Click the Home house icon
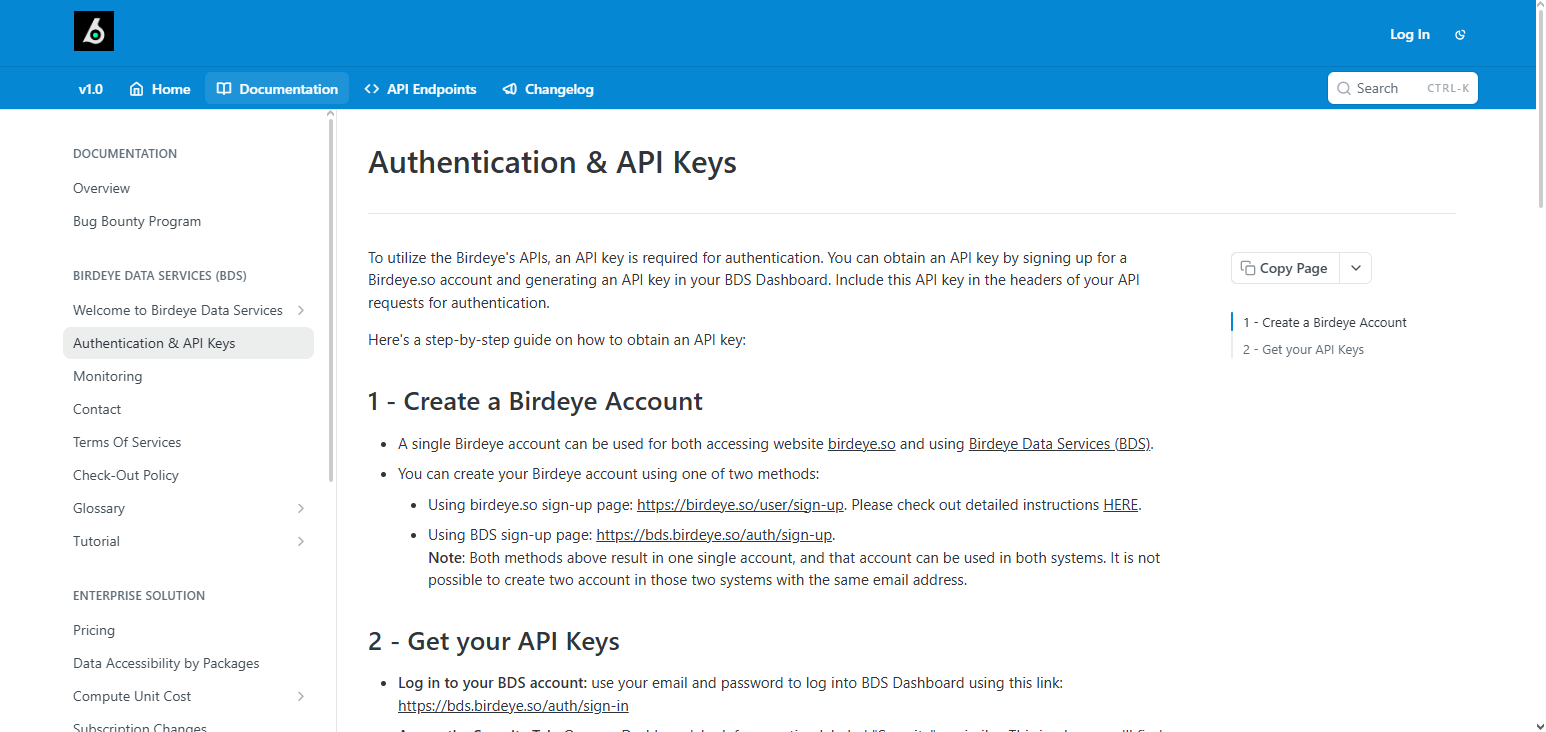The image size is (1546, 732). click(x=137, y=89)
